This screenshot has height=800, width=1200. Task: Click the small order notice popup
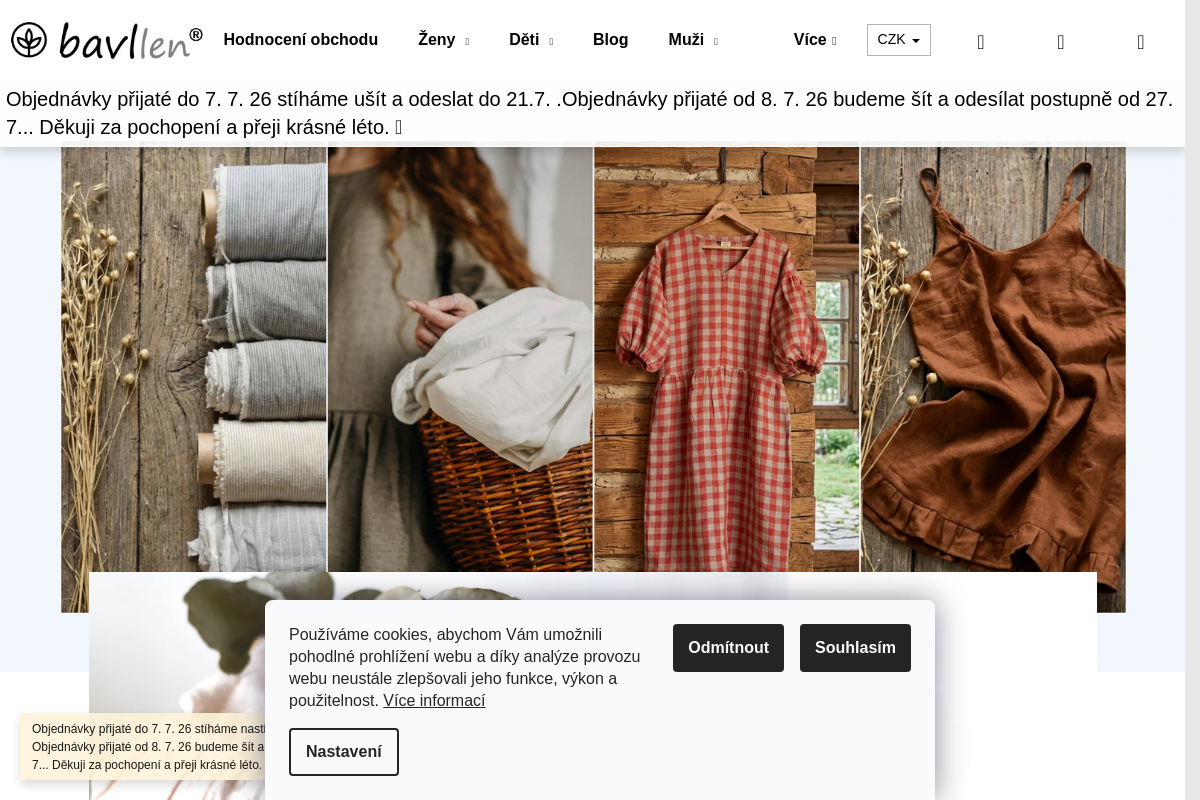pyautogui.click(x=143, y=747)
